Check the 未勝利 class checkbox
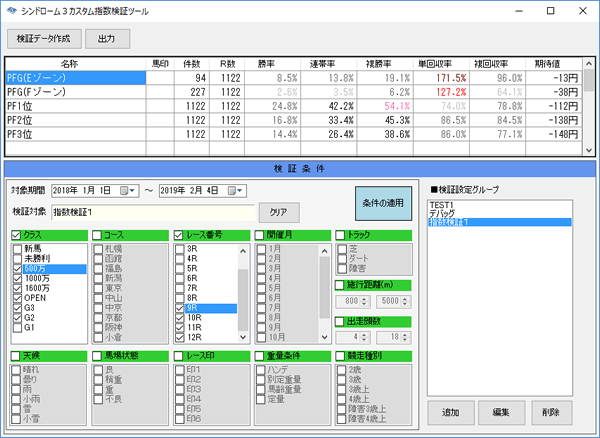This screenshot has width=600, height=438. 17,259
